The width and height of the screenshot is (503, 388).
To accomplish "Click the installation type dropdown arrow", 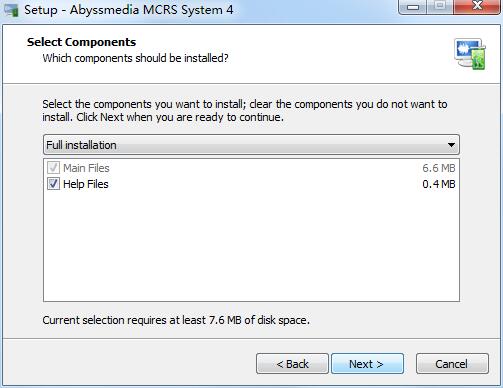I will [451, 145].
